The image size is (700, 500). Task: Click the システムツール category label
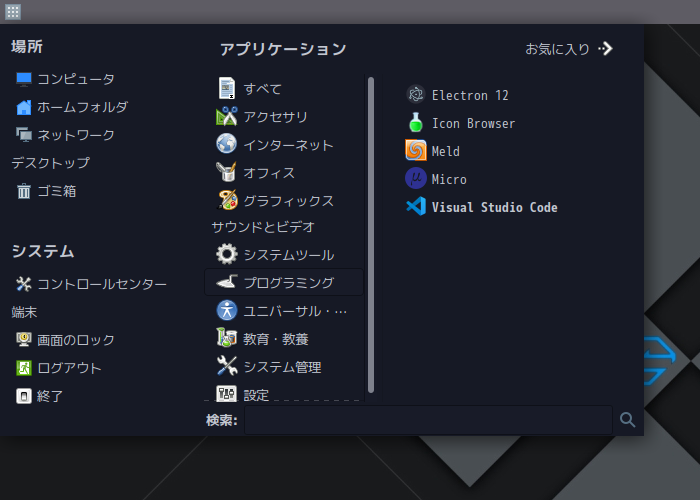click(289, 255)
